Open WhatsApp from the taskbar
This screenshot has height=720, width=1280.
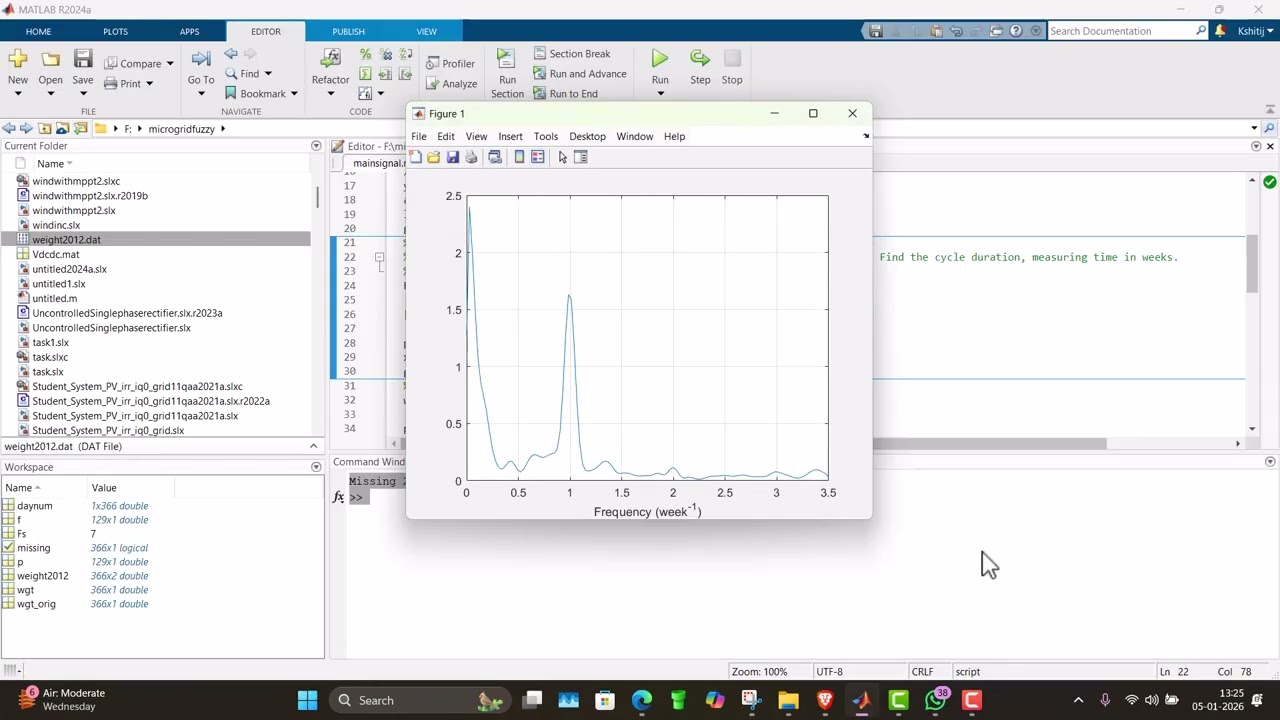[935, 700]
